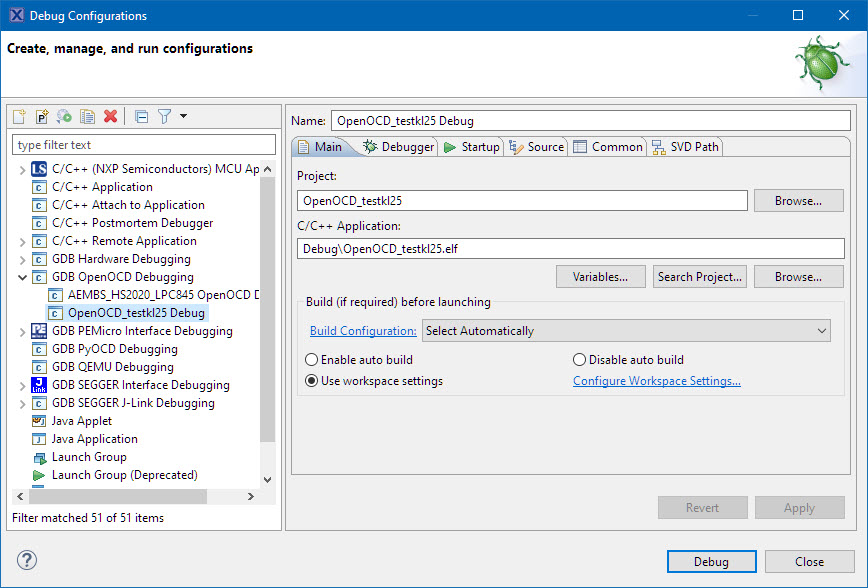Screen dimensions: 868x588
Task: Select the Enable auto build radio button
Action: pos(312,360)
